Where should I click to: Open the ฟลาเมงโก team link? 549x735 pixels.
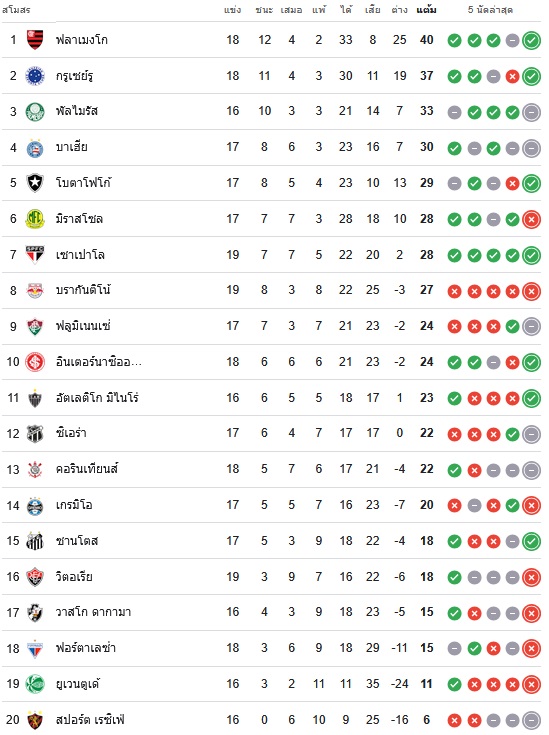pyautogui.click(x=82, y=40)
